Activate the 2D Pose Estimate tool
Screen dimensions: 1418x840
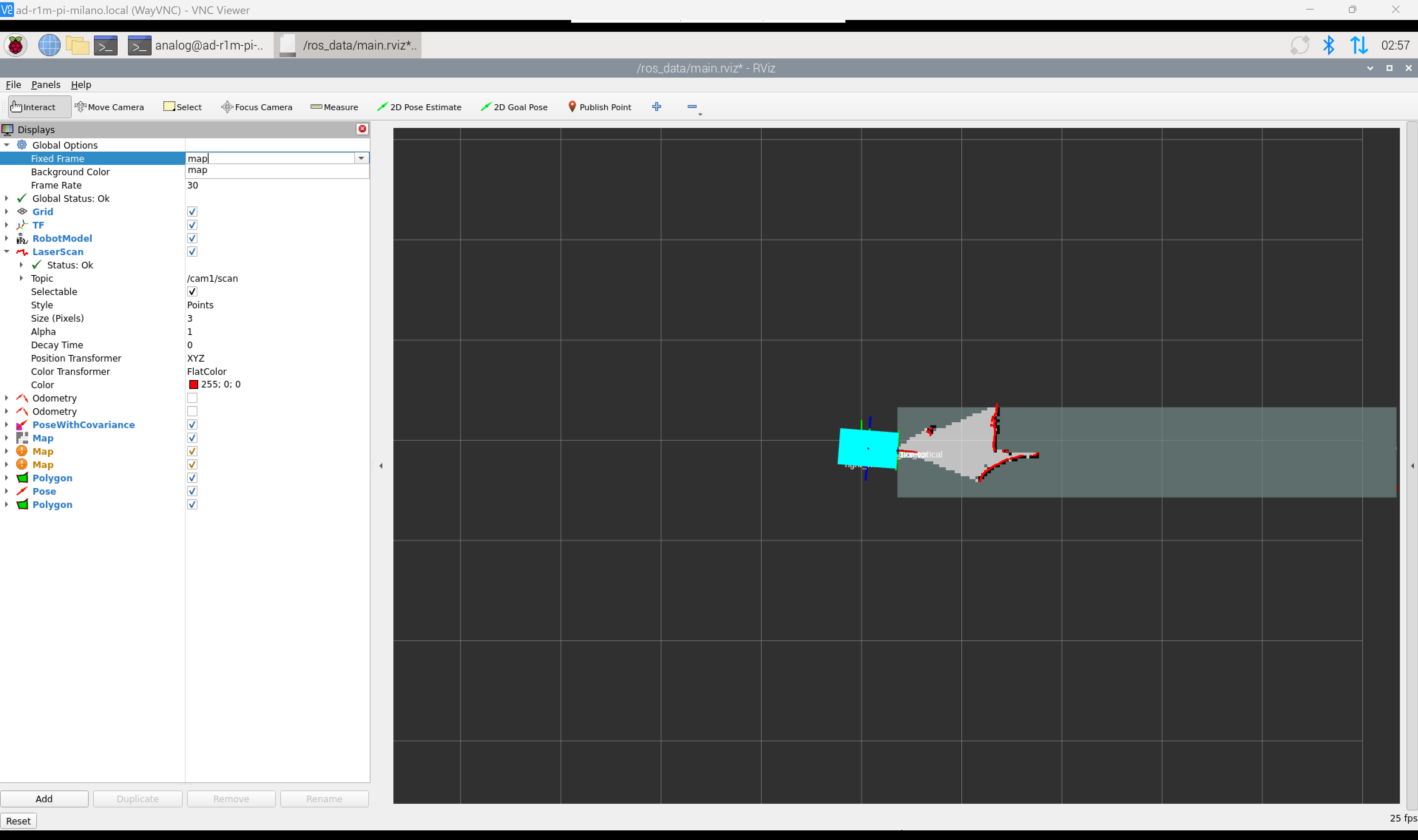[419, 107]
